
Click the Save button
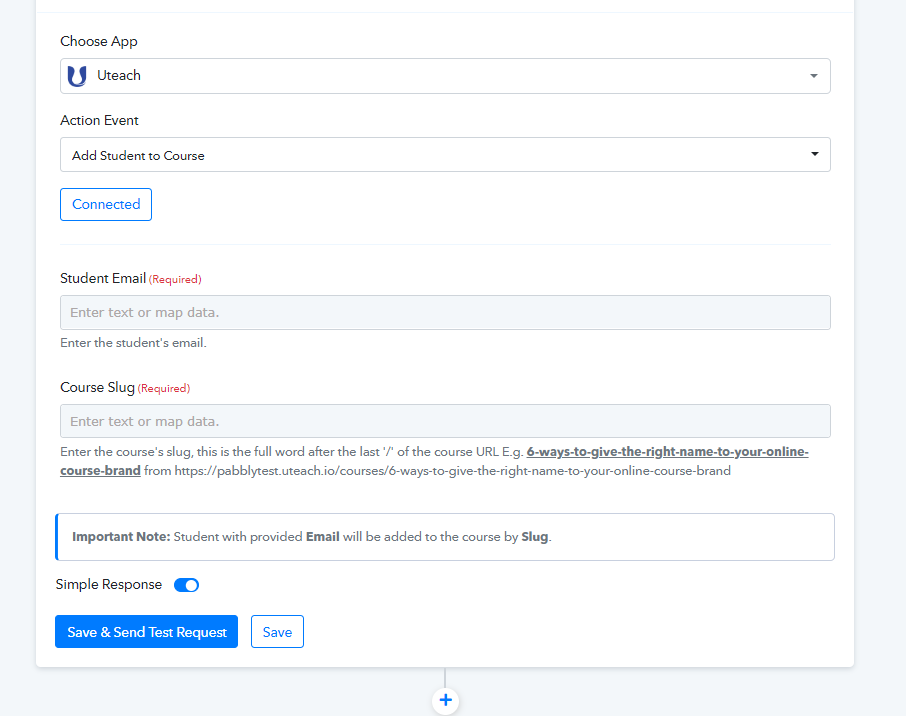tap(277, 632)
